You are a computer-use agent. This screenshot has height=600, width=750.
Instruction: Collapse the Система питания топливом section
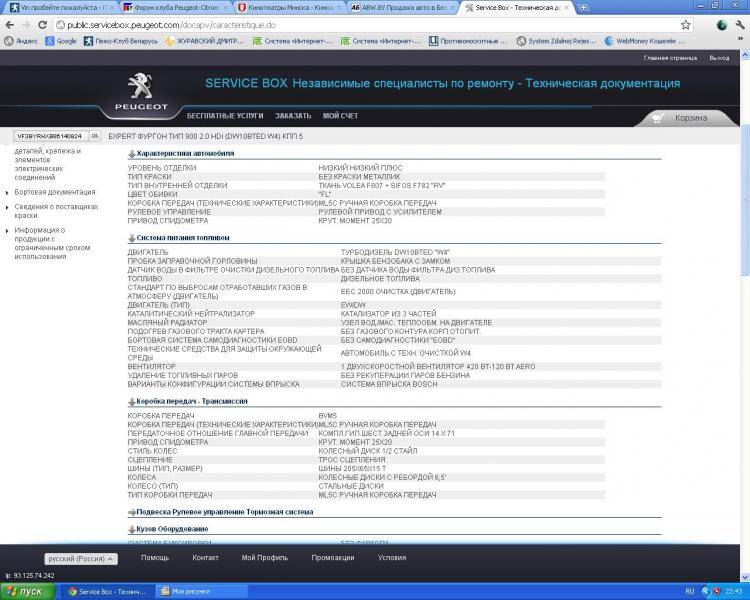(x=131, y=238)
